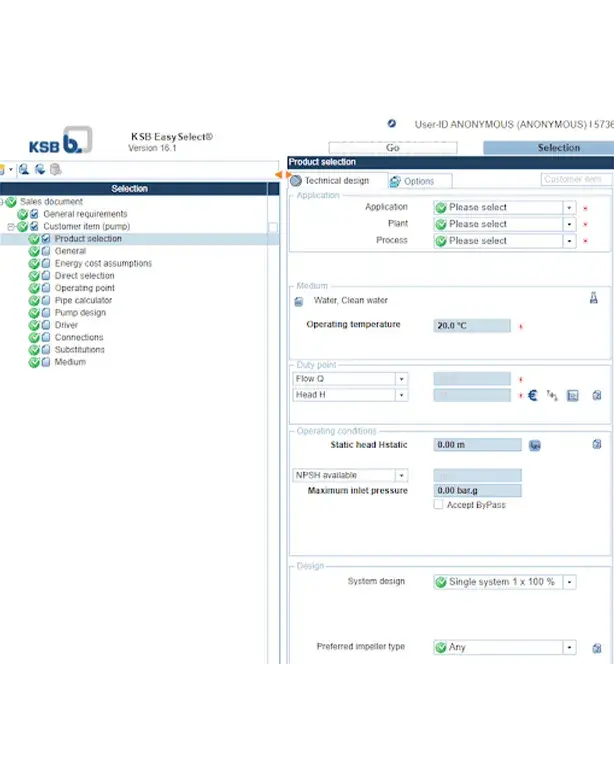Switch to the Technical design tab
This screenshot has height=781, width=614.
pos(337,181)
